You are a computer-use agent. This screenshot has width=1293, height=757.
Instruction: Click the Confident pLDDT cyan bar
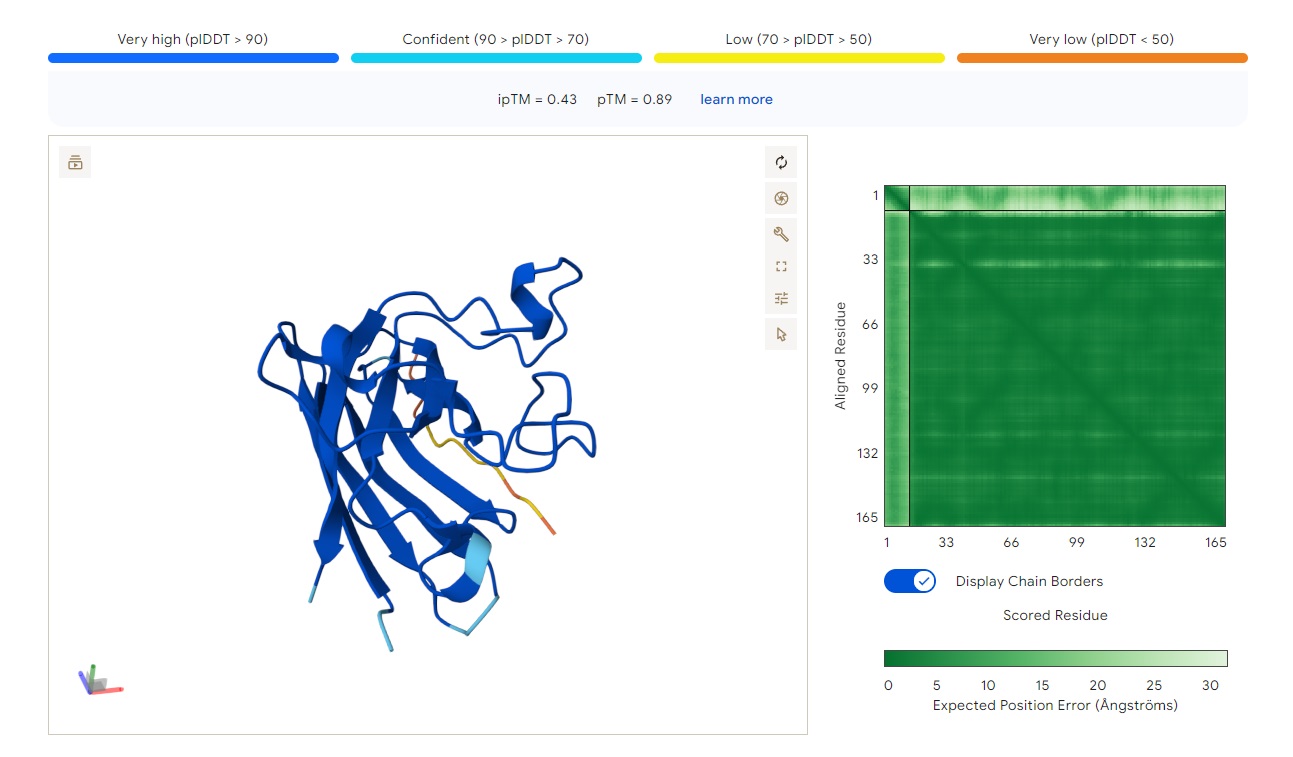pyautogui.click(x=496, y=58)
